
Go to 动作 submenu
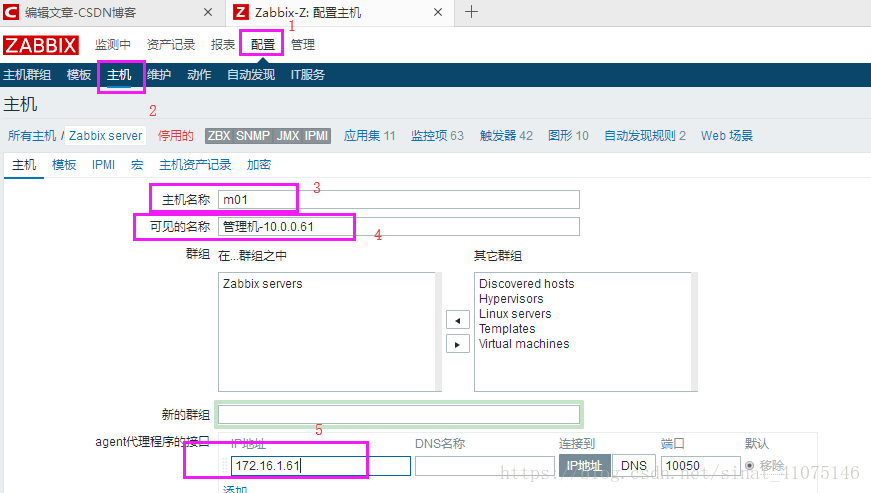pyautogui.click(x=199, y=74)
